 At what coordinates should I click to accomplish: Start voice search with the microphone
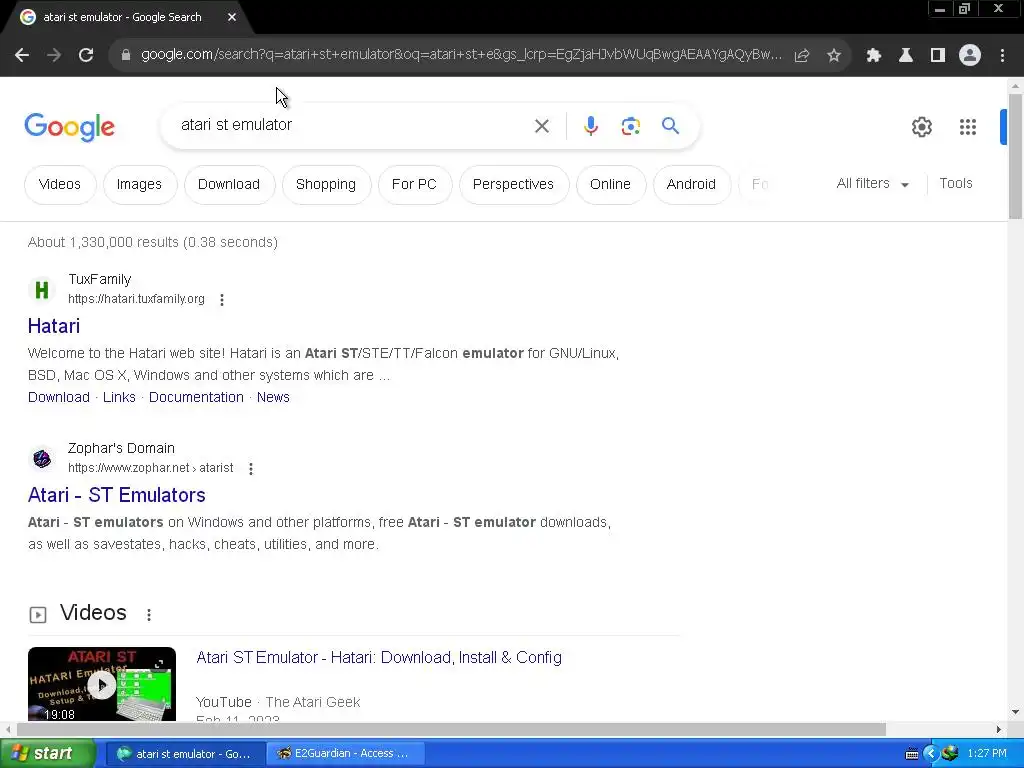tap(591, 126)
